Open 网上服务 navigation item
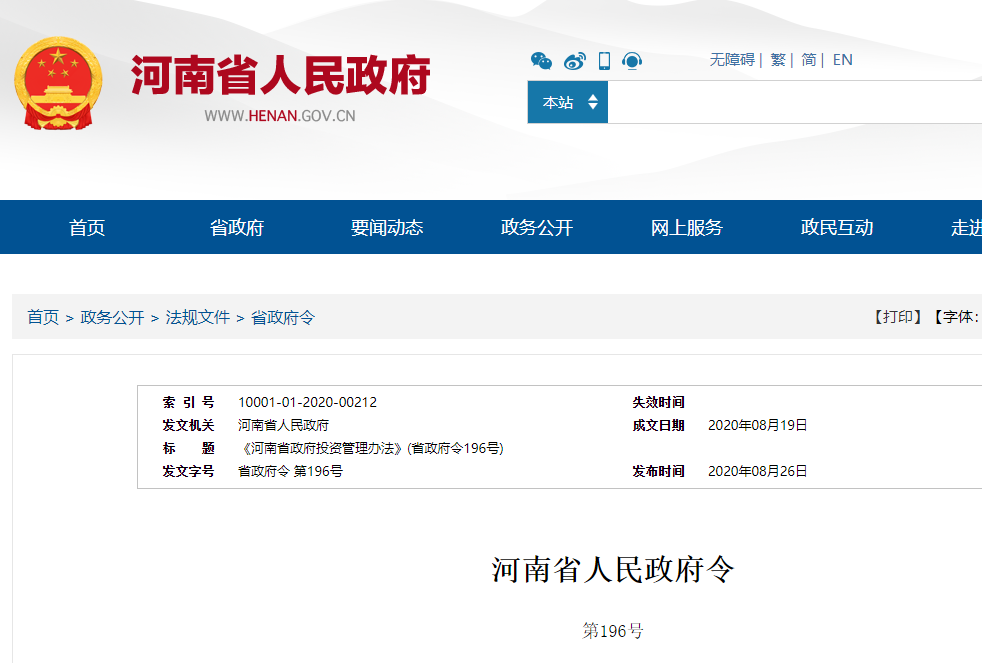Screen dimensions: 982x663 tap(687, 228)
